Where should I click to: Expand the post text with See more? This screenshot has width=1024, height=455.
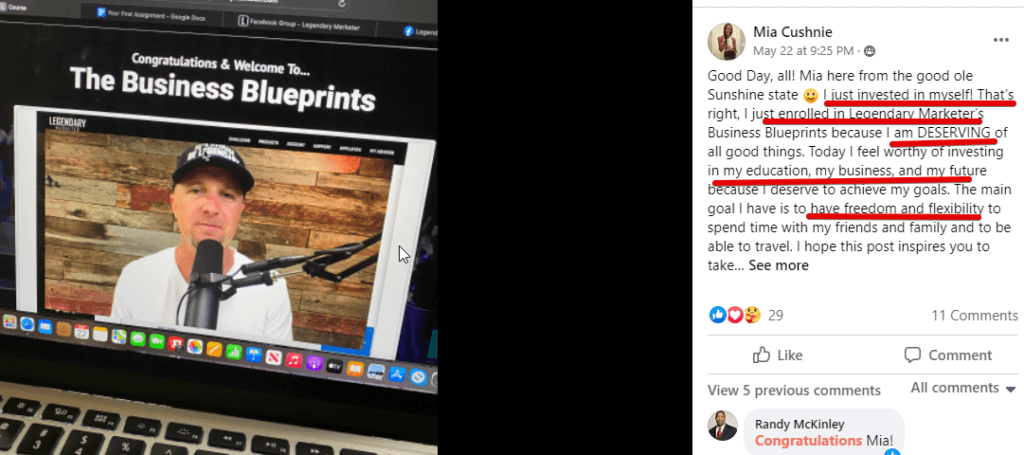pyautogui.click(x=778, y=265)
